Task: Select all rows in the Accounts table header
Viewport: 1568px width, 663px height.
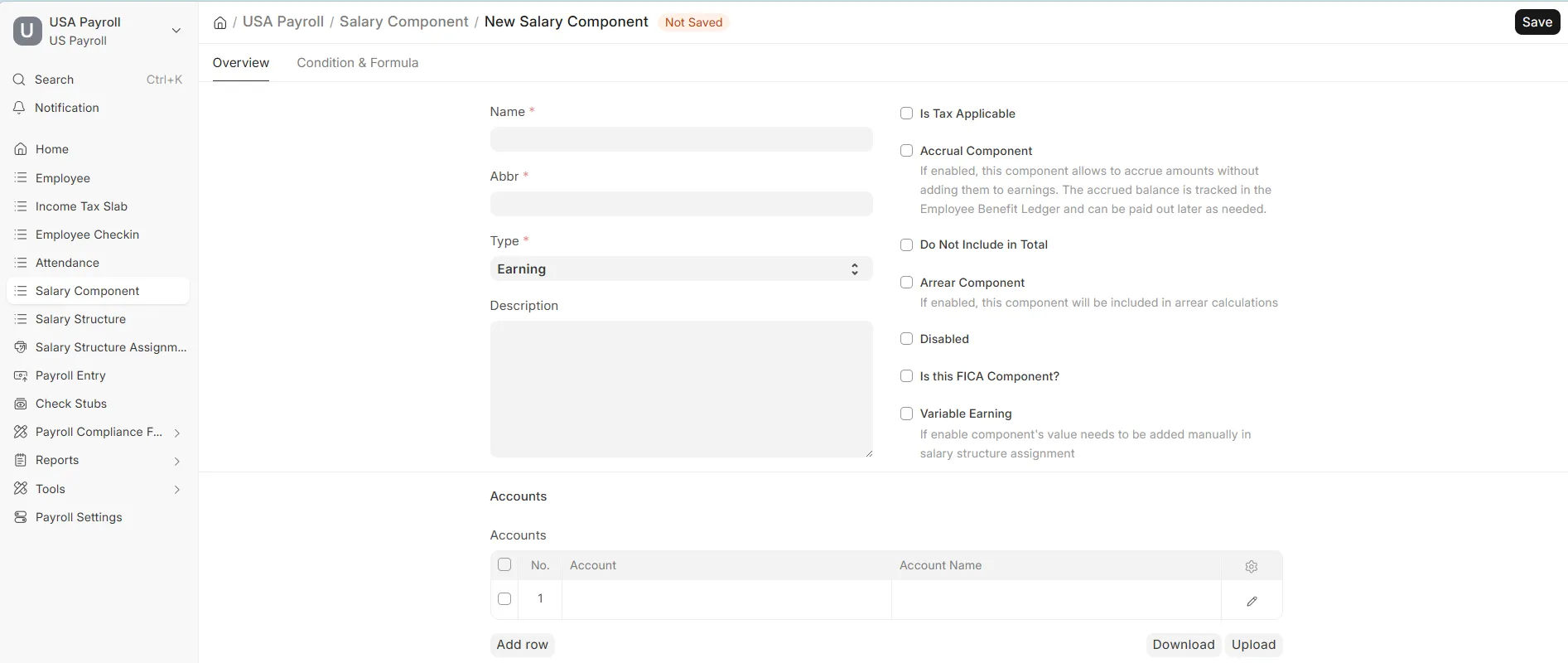Action: (504, 565)
